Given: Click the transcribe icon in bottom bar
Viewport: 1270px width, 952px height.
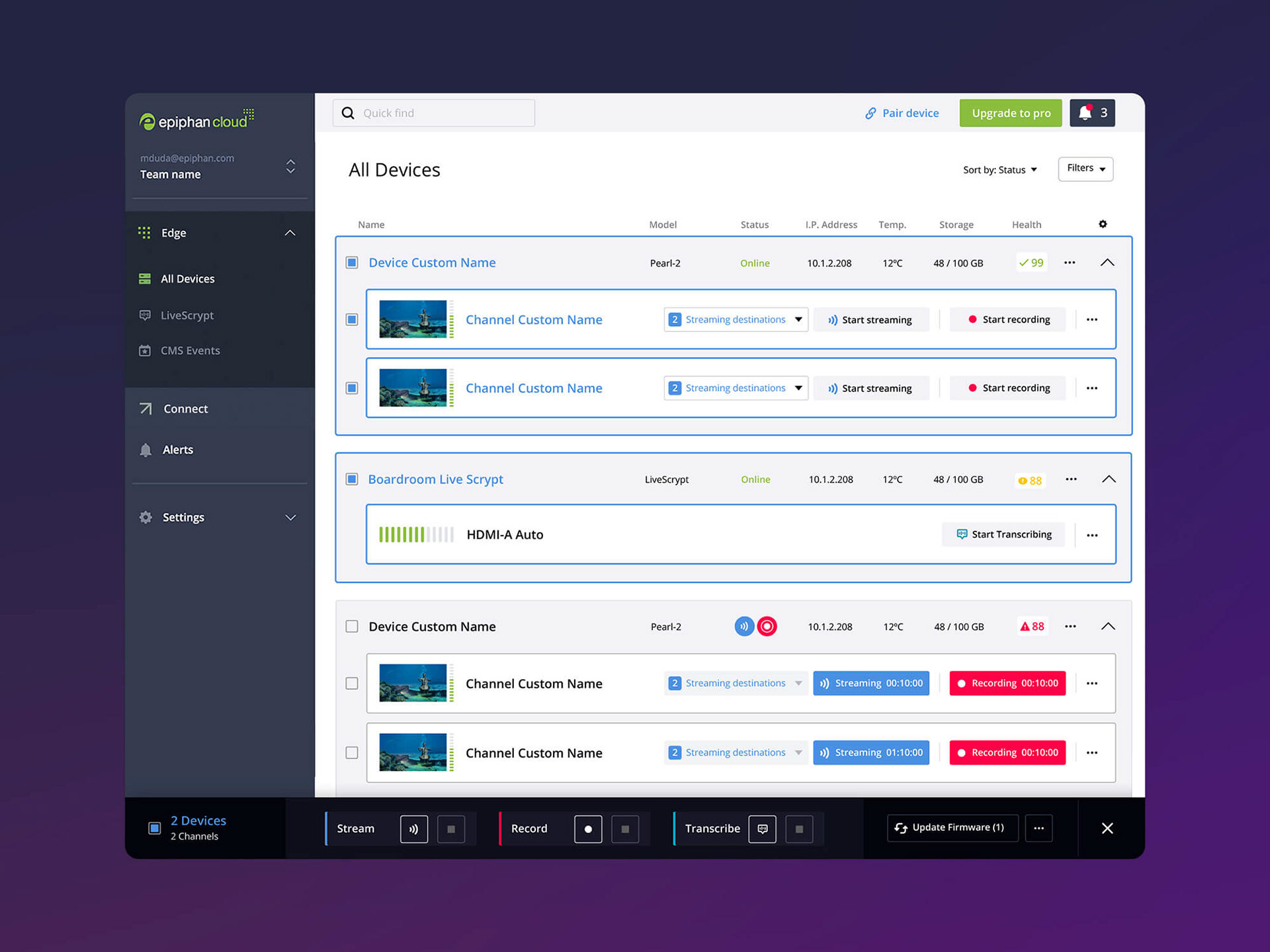Looking at the screenshot, I should click(762, 829).
